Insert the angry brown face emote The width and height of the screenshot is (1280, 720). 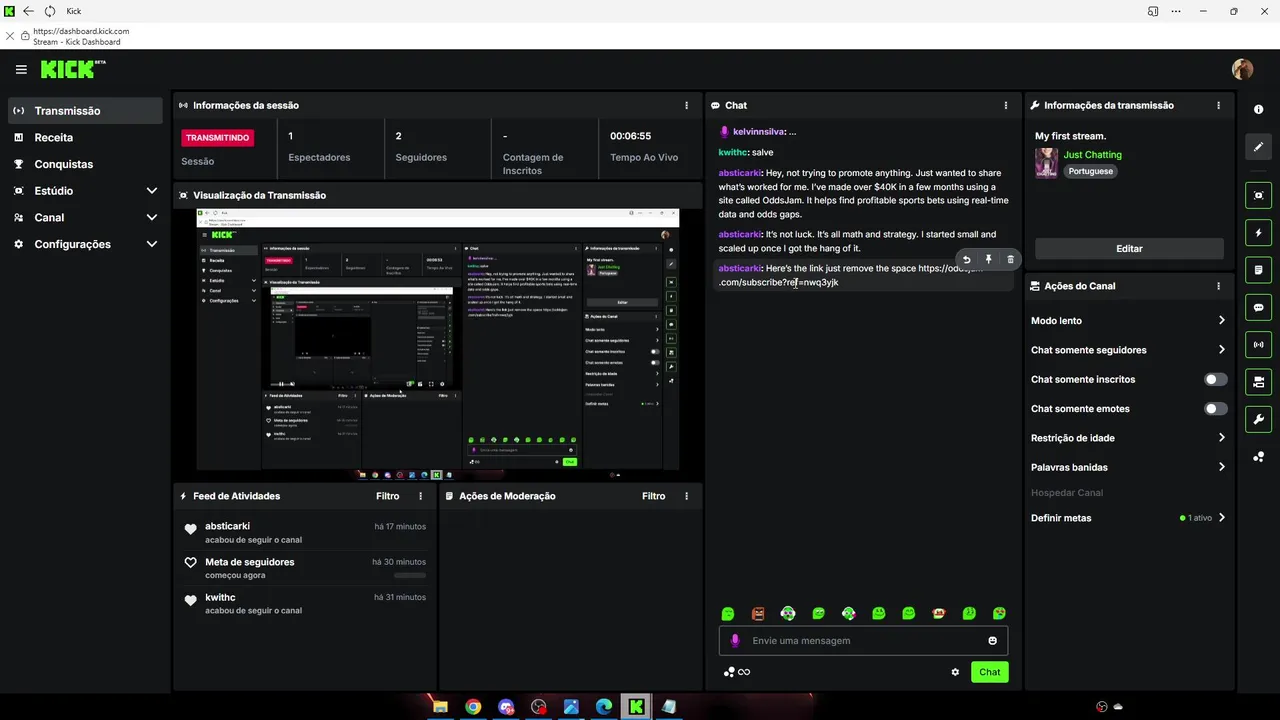[x=758, y=613]
